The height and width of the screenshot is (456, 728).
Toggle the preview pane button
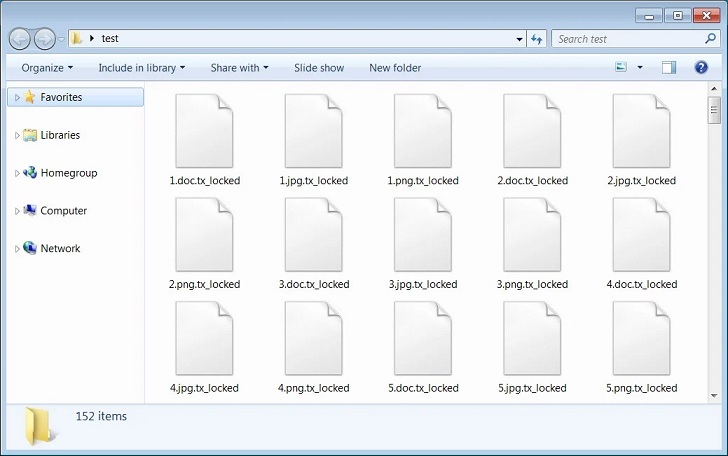669,67
